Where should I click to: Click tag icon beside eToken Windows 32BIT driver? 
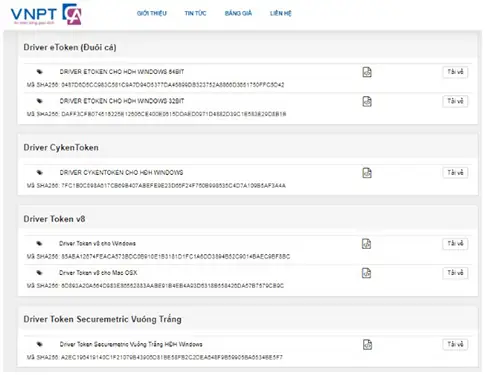(x=40, y=101)
